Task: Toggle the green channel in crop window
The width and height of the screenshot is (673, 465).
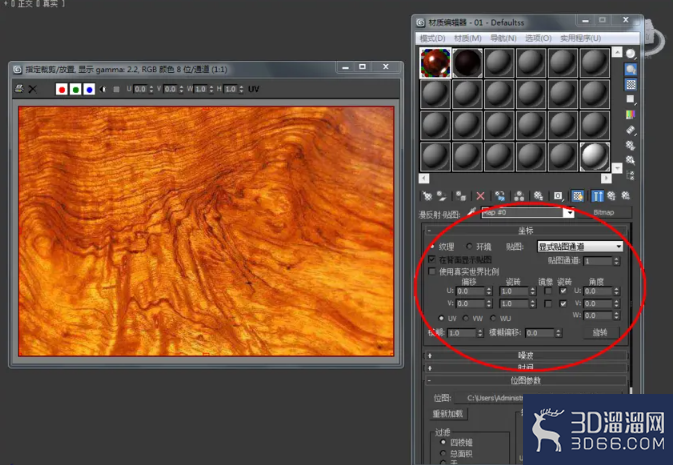Action: tap(76, 89)
